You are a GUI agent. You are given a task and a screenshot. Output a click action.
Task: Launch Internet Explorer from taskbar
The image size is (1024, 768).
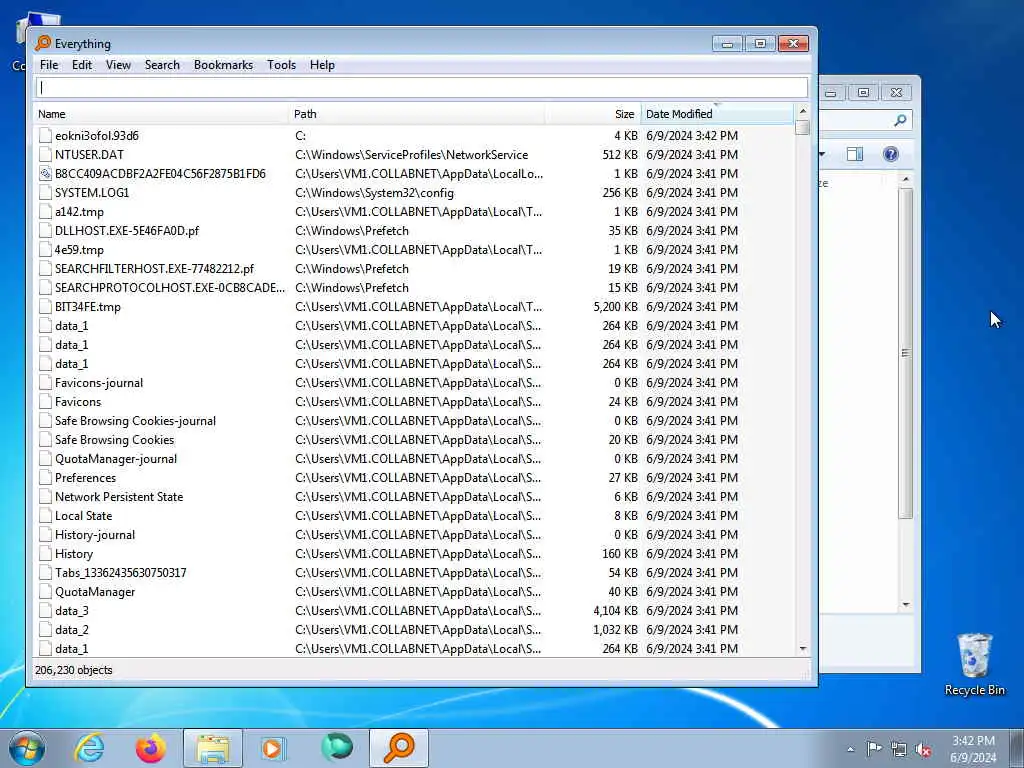pos(89,748)
